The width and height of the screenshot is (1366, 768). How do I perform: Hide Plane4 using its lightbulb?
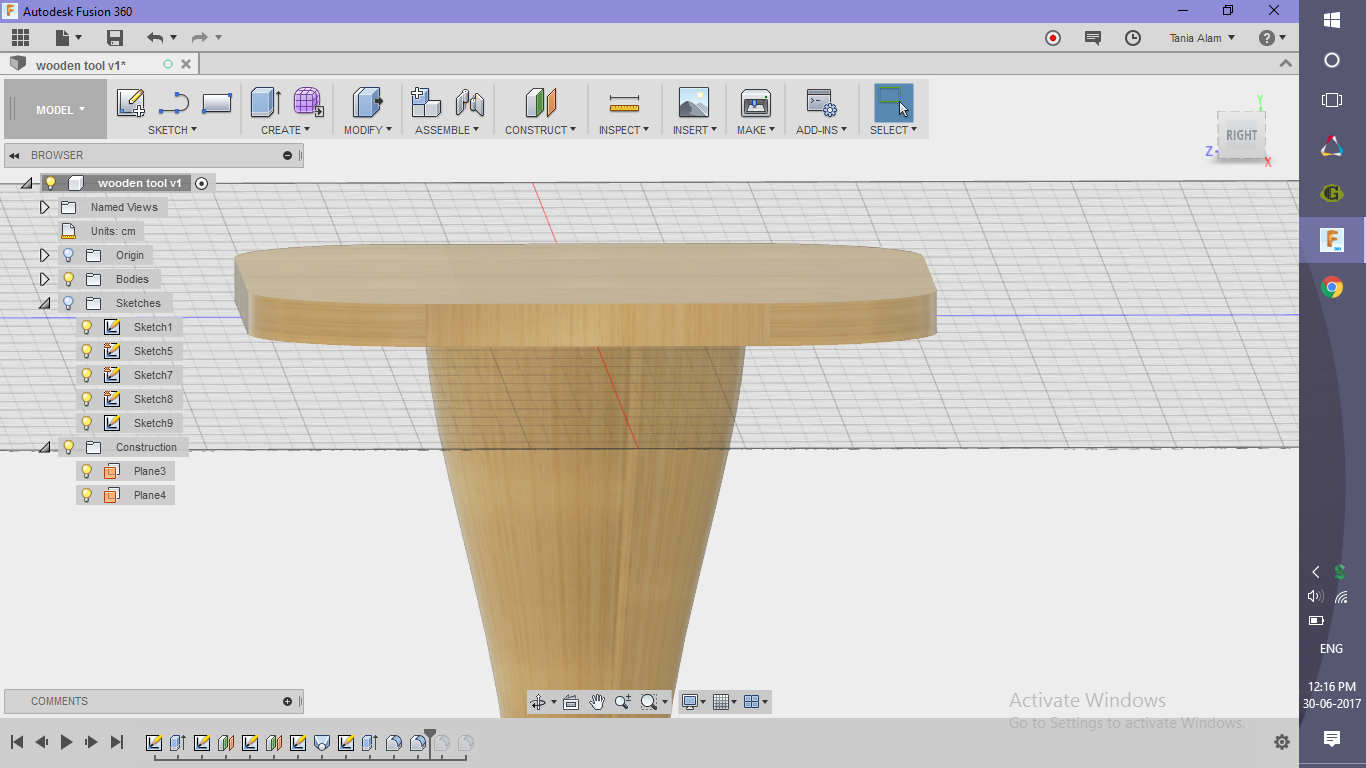pyautogui.click(x=87, y=495)
